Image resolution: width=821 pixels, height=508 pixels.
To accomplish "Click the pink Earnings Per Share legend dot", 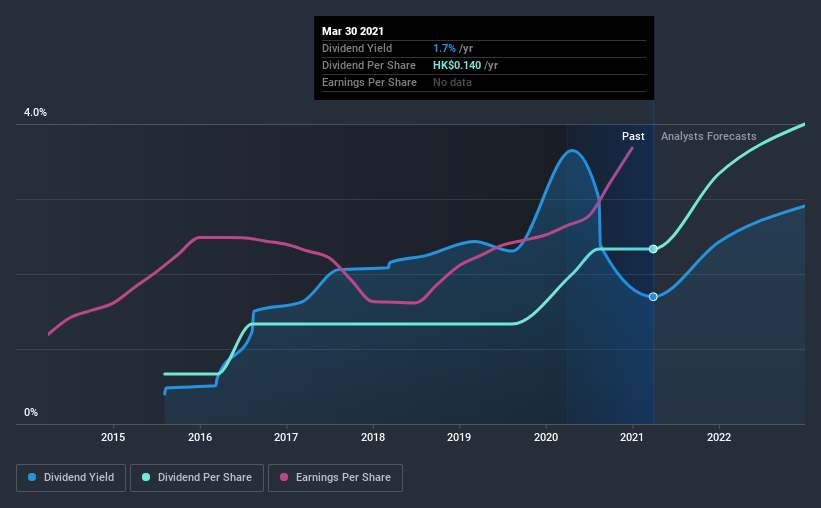I will [x=284, y=477].
